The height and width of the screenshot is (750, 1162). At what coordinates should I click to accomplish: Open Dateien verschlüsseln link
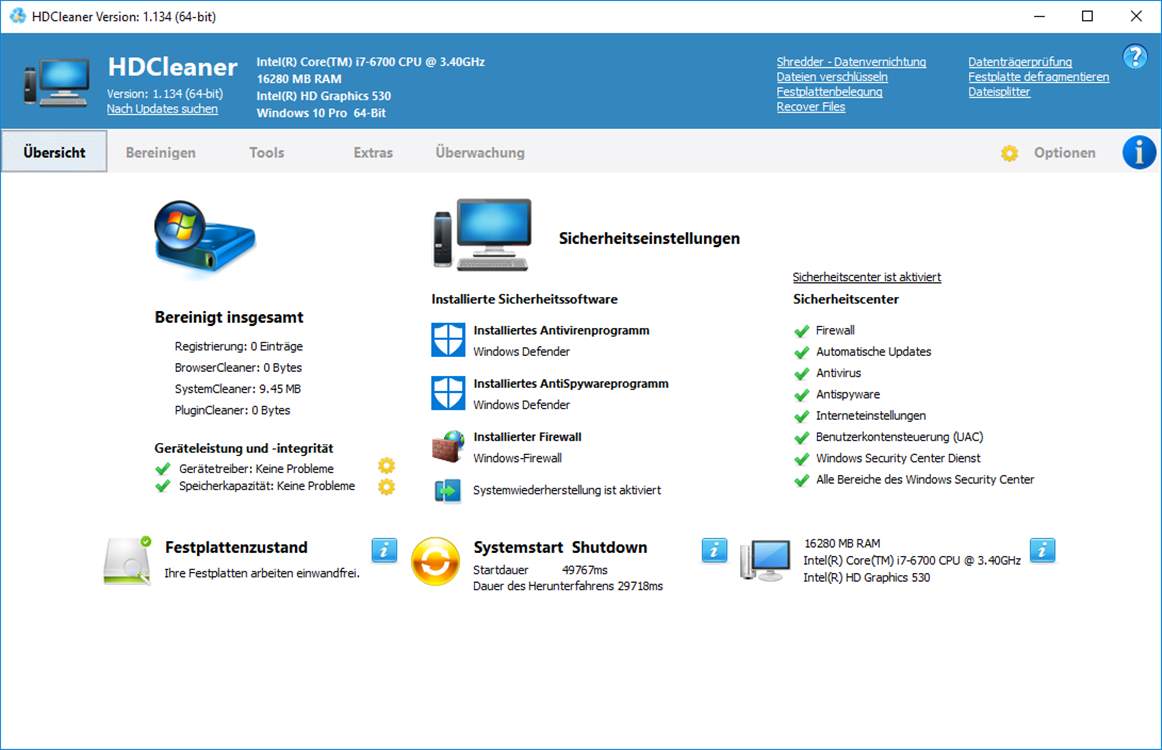[x=831, y=77]
